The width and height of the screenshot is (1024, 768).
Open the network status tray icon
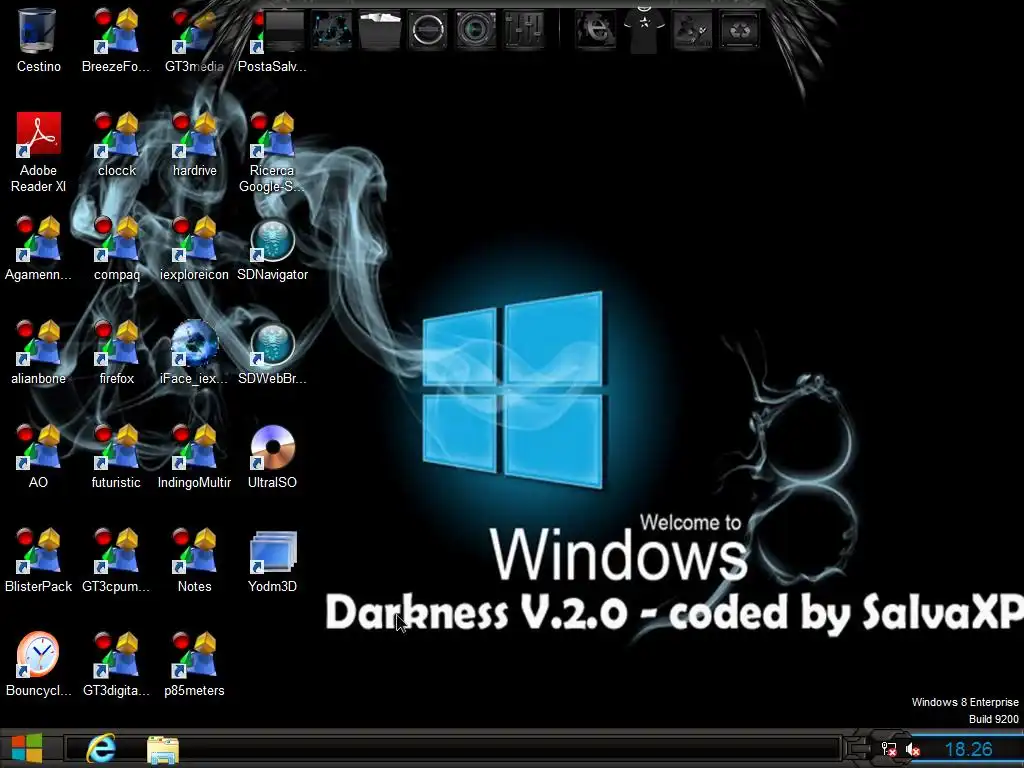[889, 749]
